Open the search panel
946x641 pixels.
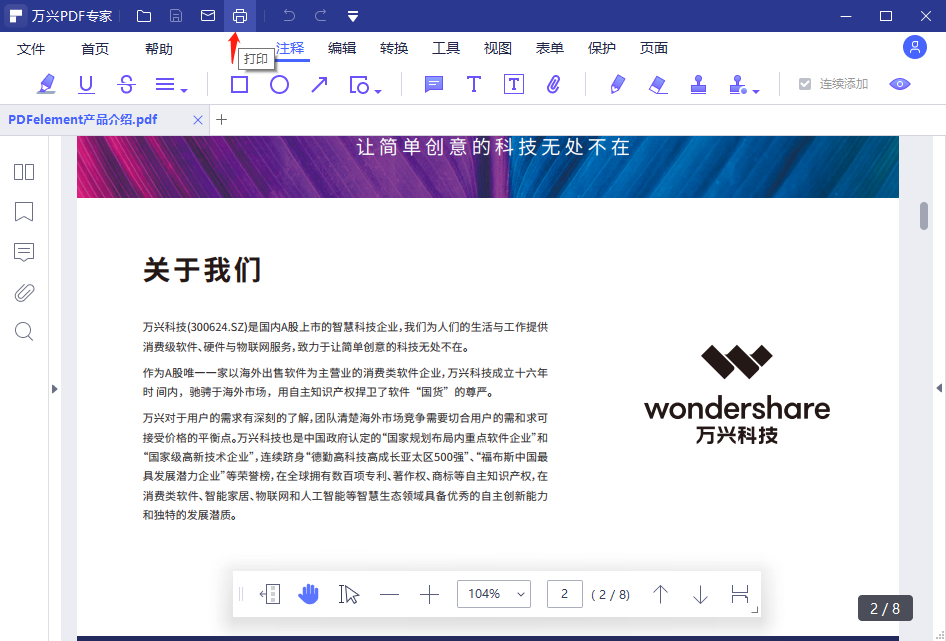tap(23, 331)
